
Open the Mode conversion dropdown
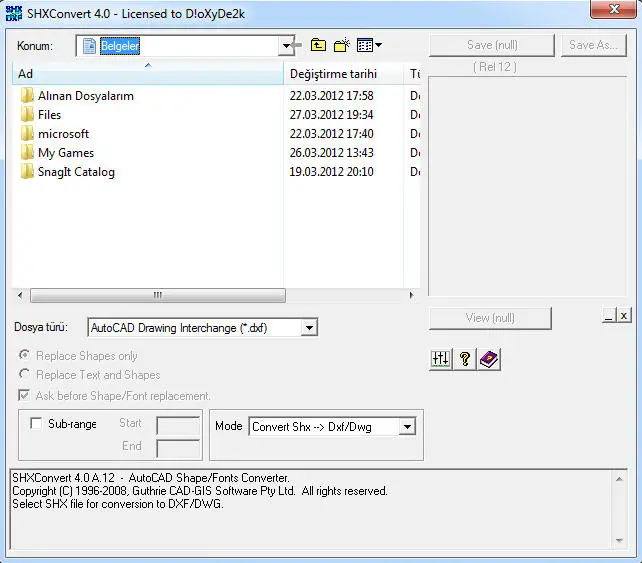coord(407,427)
